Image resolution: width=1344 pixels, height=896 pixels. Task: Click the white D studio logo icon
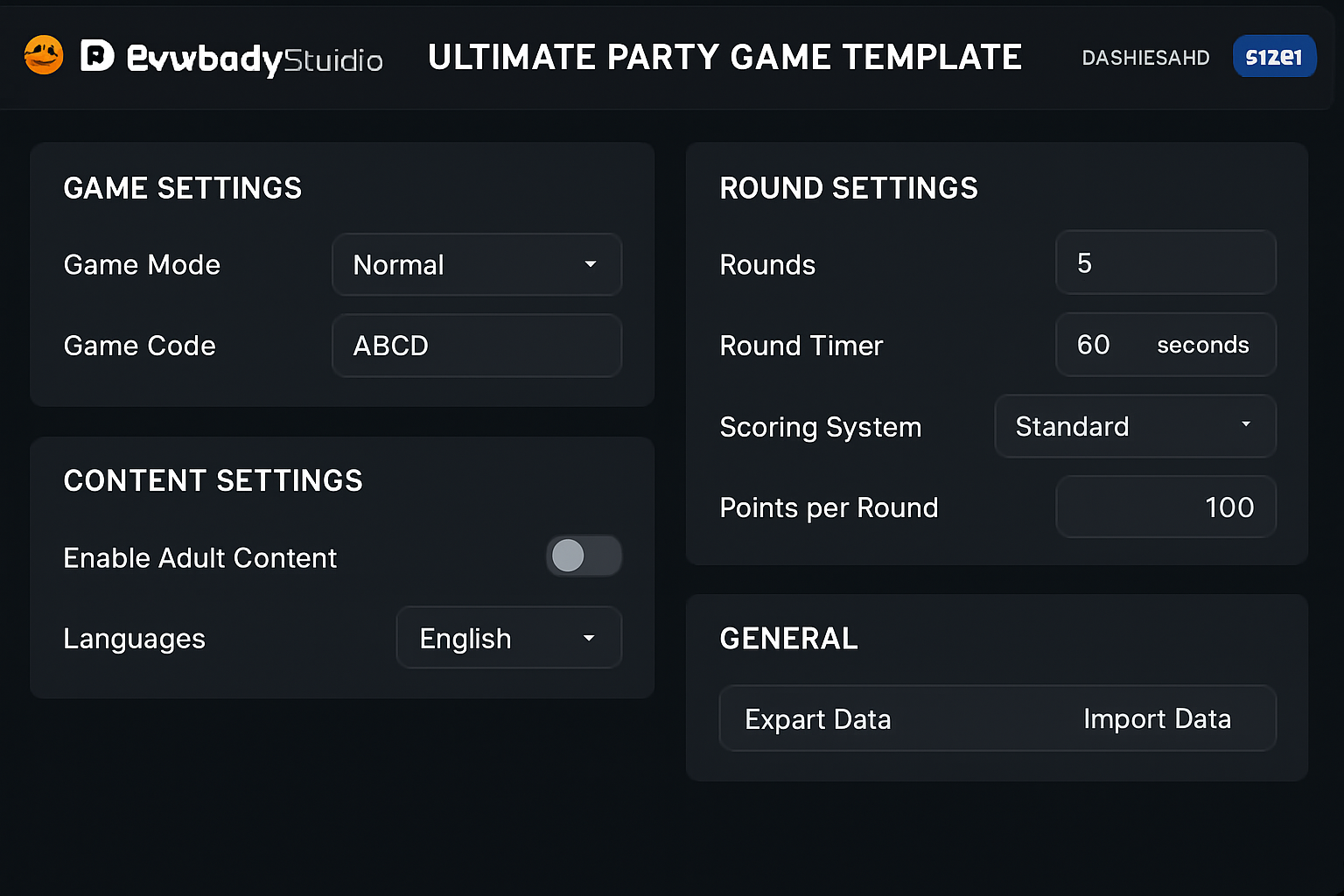pyautogui.click(x=97, y=56)
